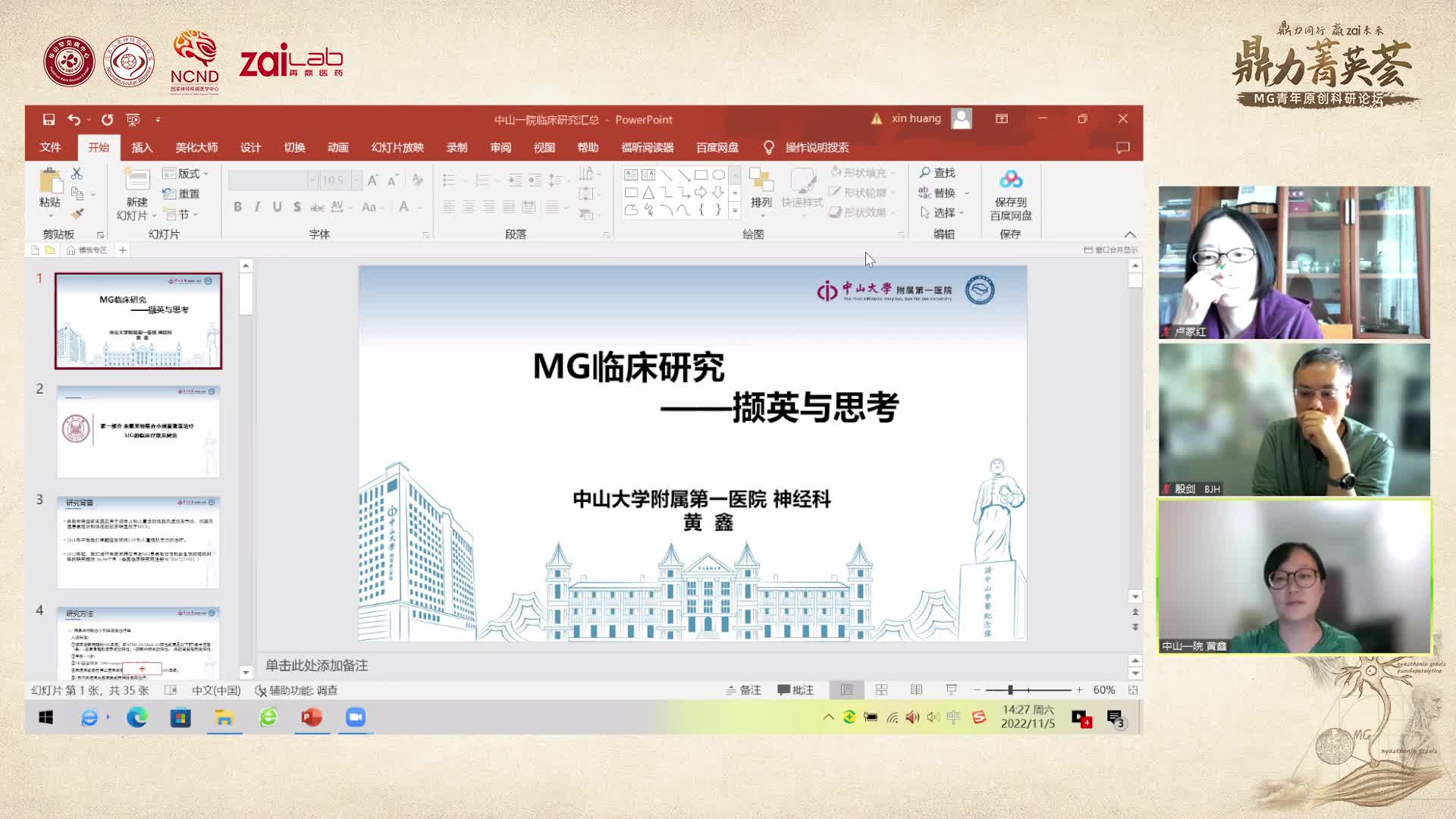
Task: Click the Save icon in quick access toolbar
Action: (49, 119)
